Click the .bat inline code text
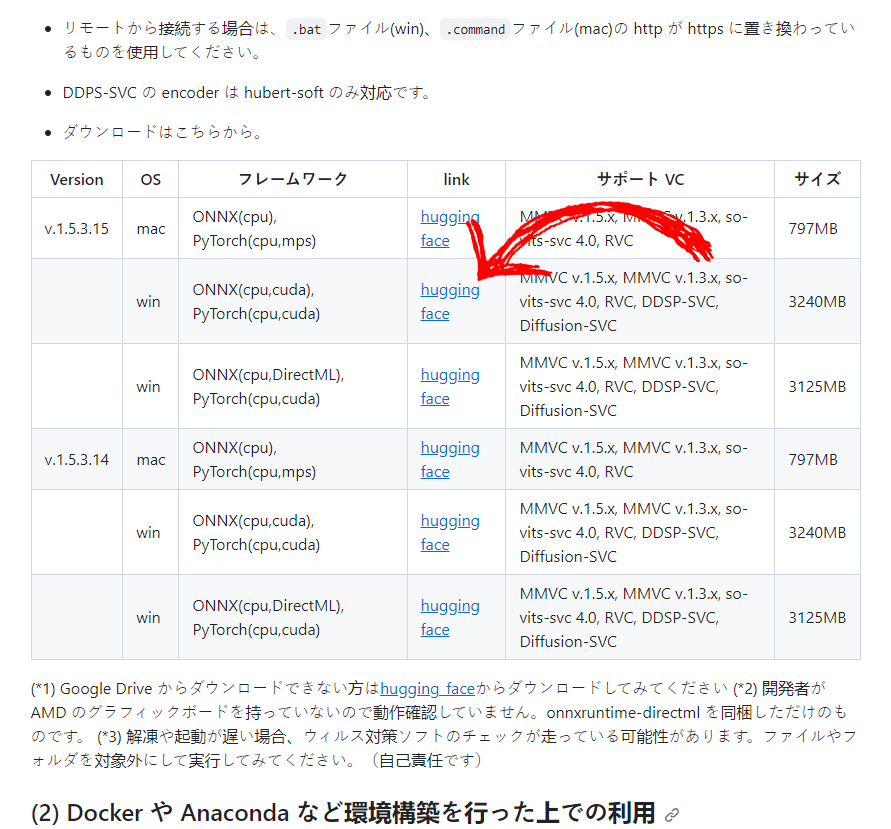The image size is (891, 829). coord(306,29)
